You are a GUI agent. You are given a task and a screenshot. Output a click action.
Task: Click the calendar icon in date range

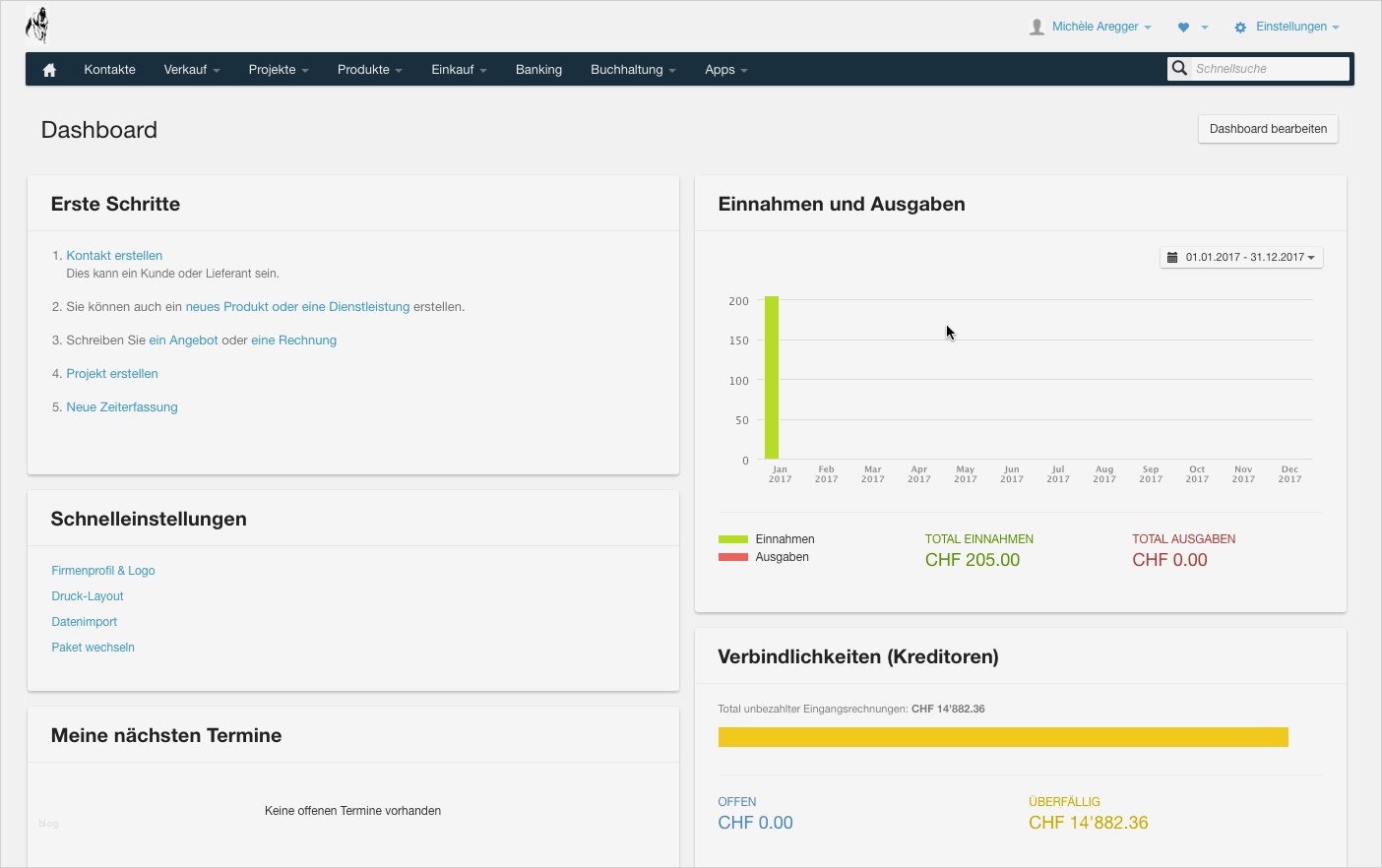[1172, 258]
